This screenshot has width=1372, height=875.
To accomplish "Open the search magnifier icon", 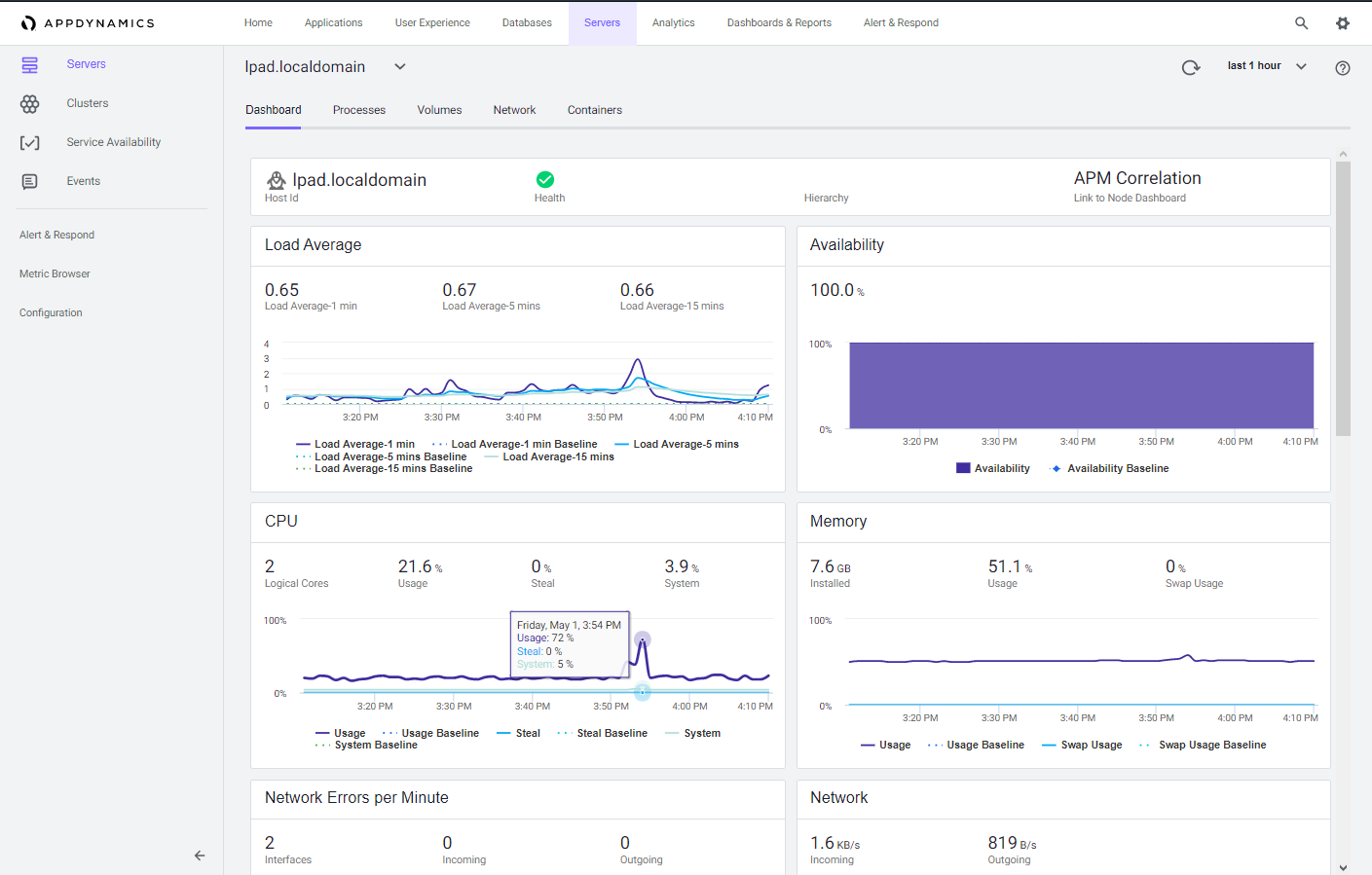I will (1301, 23).
